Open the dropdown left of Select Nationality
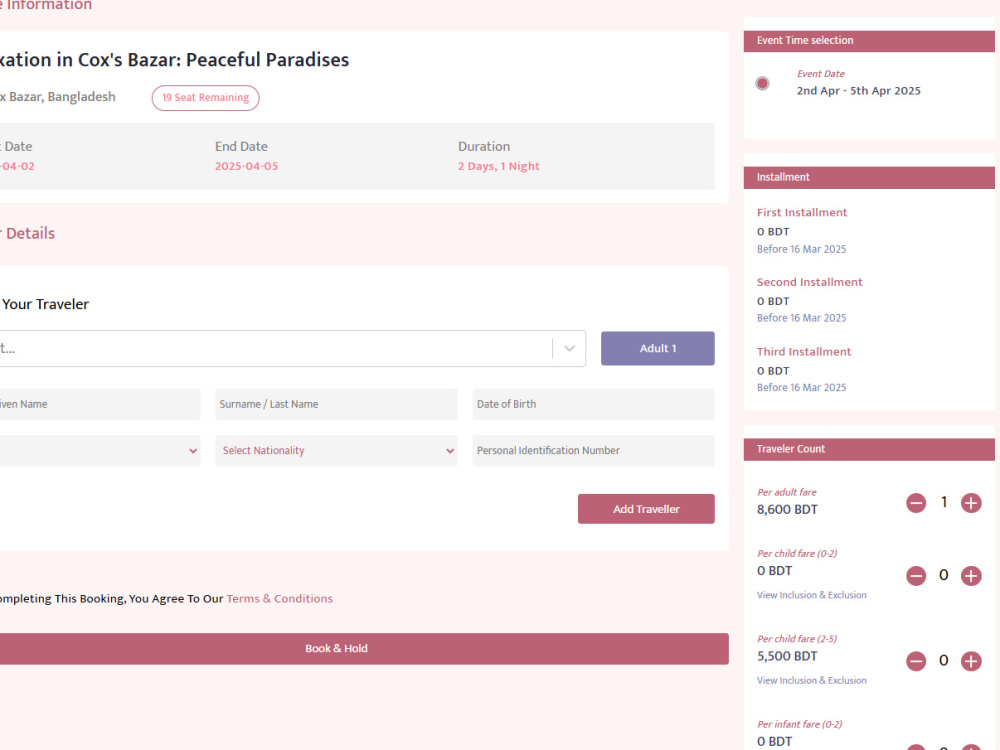 coord(99,451)
